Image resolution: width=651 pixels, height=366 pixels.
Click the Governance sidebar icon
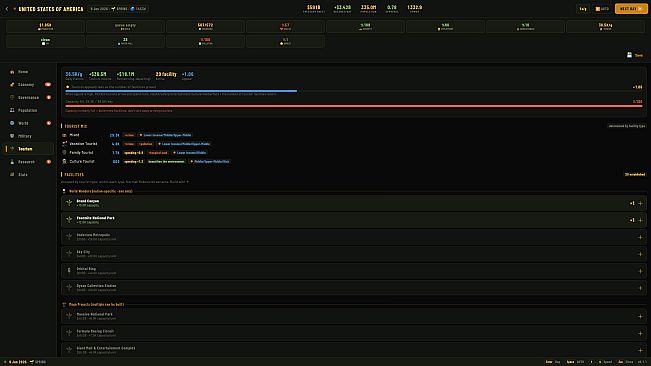pos(12,98)
